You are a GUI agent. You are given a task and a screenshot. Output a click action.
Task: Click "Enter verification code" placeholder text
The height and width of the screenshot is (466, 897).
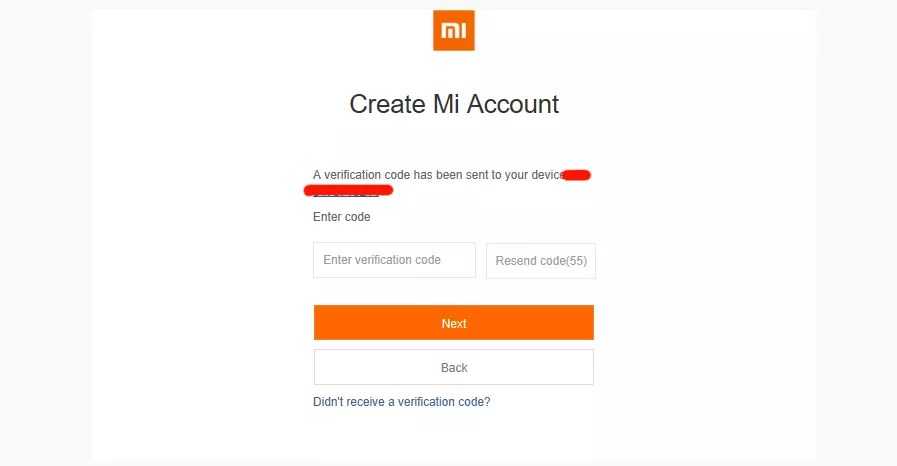(382, 260)
